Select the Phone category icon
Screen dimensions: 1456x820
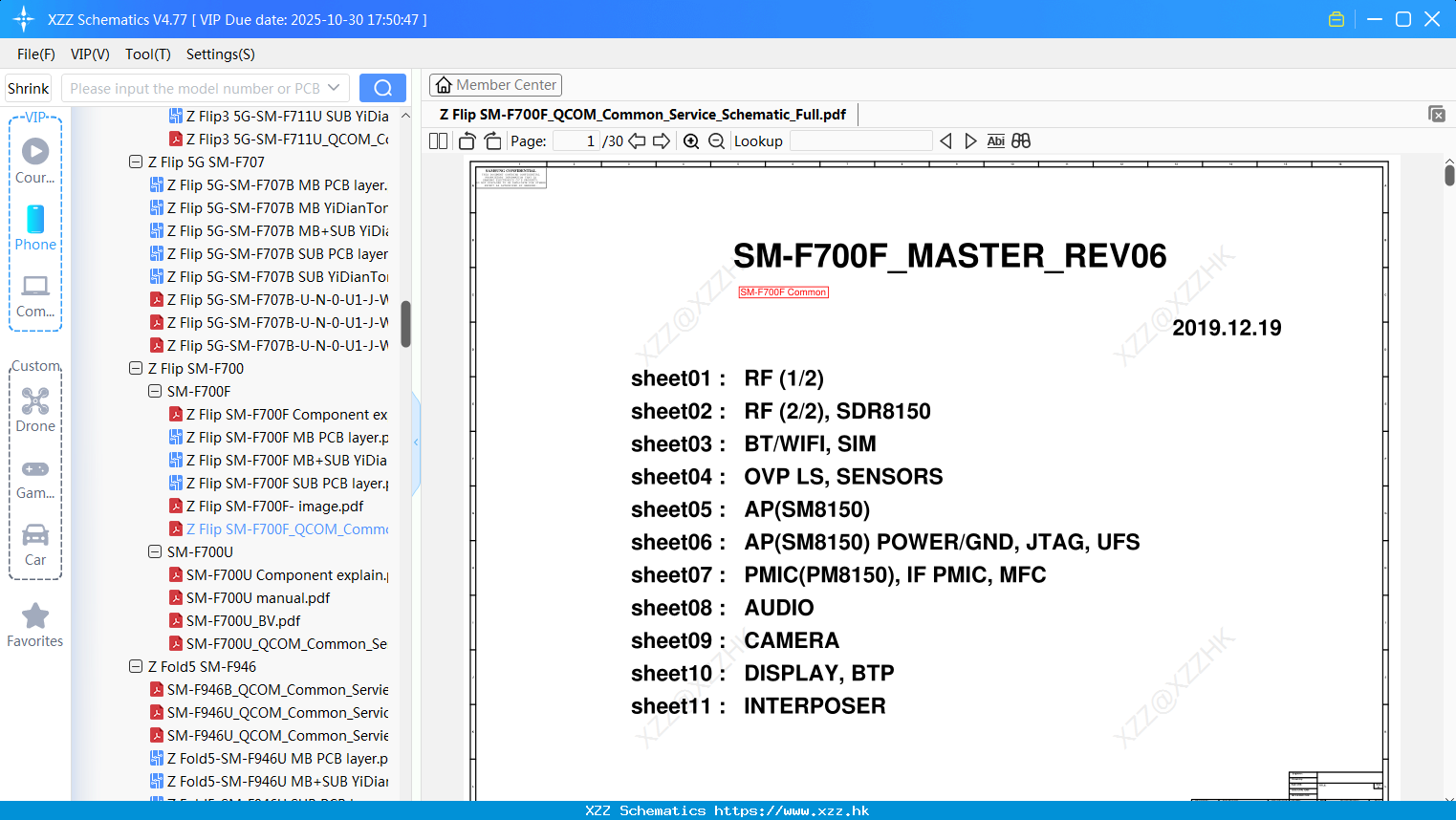point(35,227)
